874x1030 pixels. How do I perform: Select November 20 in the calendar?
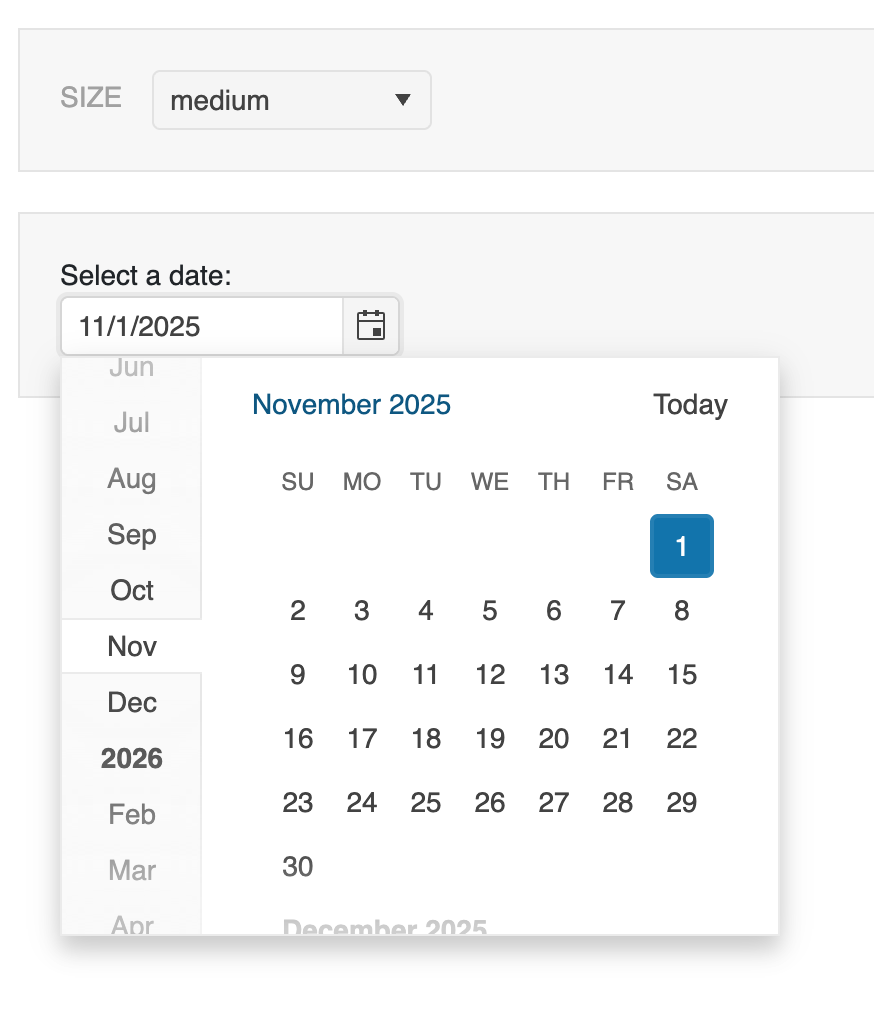(x=554, y=739)
